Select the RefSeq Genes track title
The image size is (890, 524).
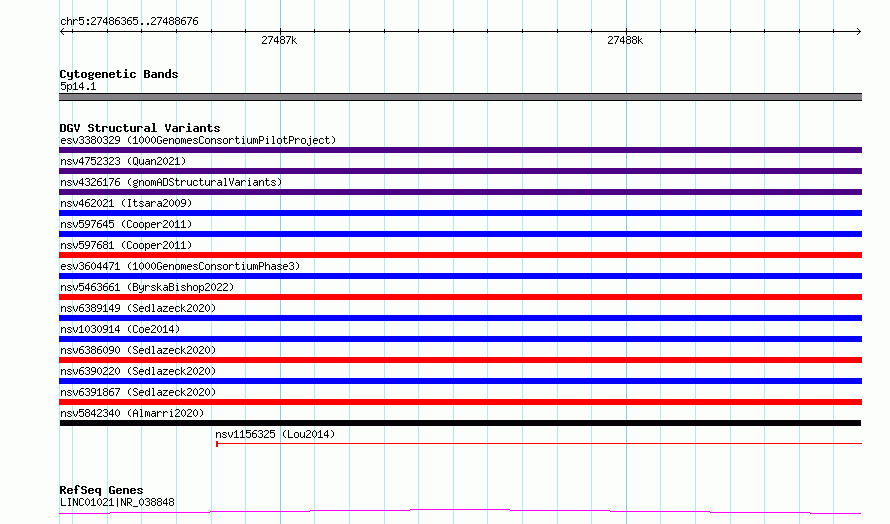click(101, 490)
